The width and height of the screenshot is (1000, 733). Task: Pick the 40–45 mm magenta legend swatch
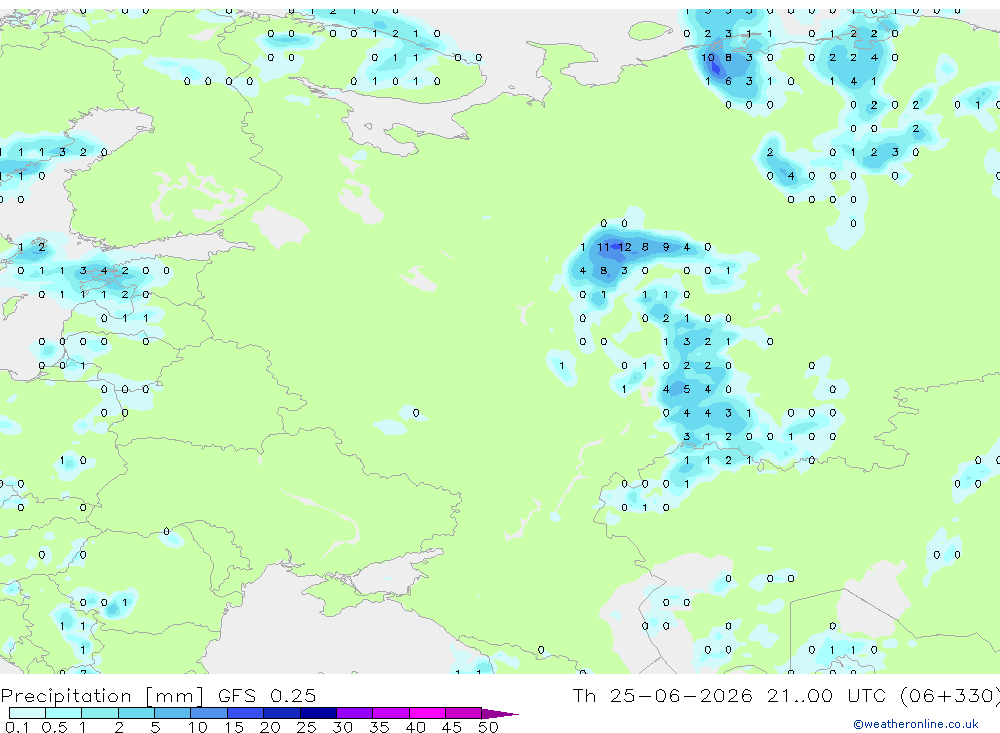[x=427, y=713]
